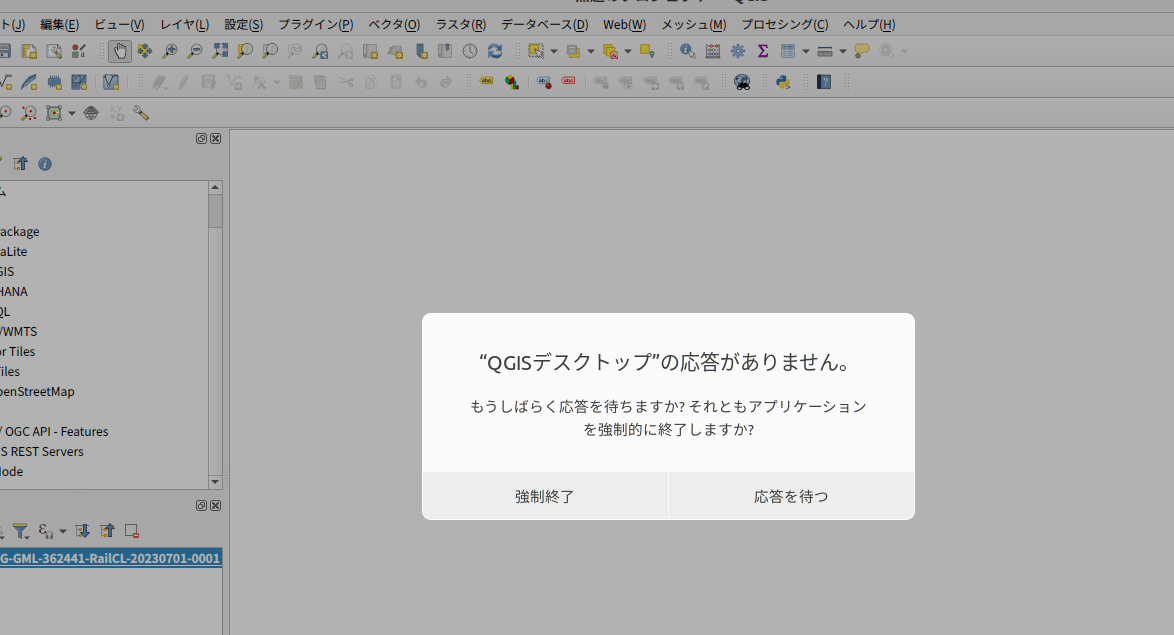The image size is (1174, 635).
Task: Open the Attribute Table icon
Action: point(788,51)
